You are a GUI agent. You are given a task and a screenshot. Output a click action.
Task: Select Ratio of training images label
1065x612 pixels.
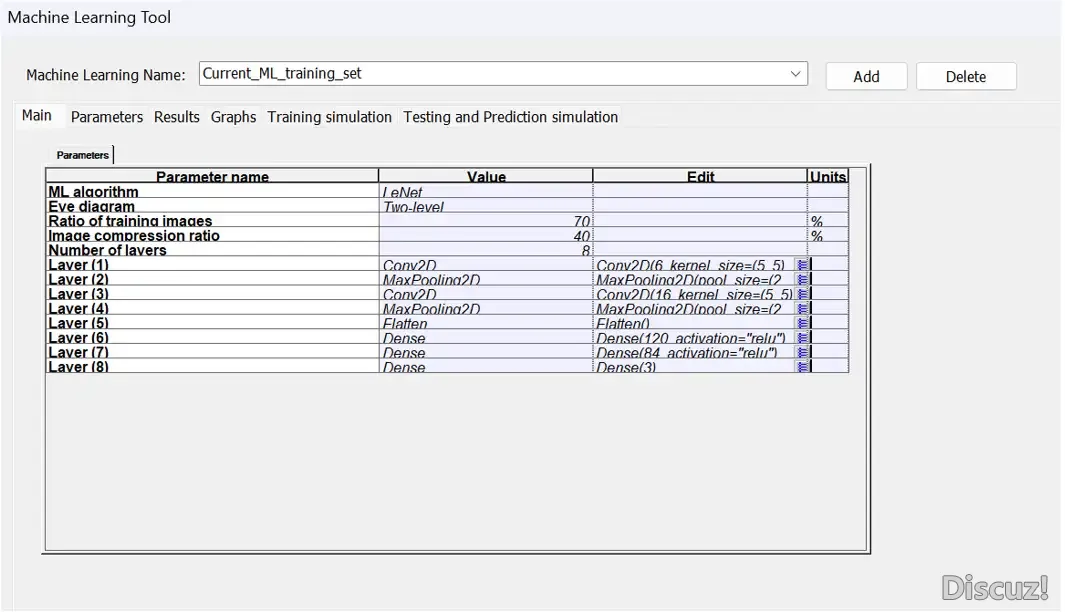click(212, 221)
